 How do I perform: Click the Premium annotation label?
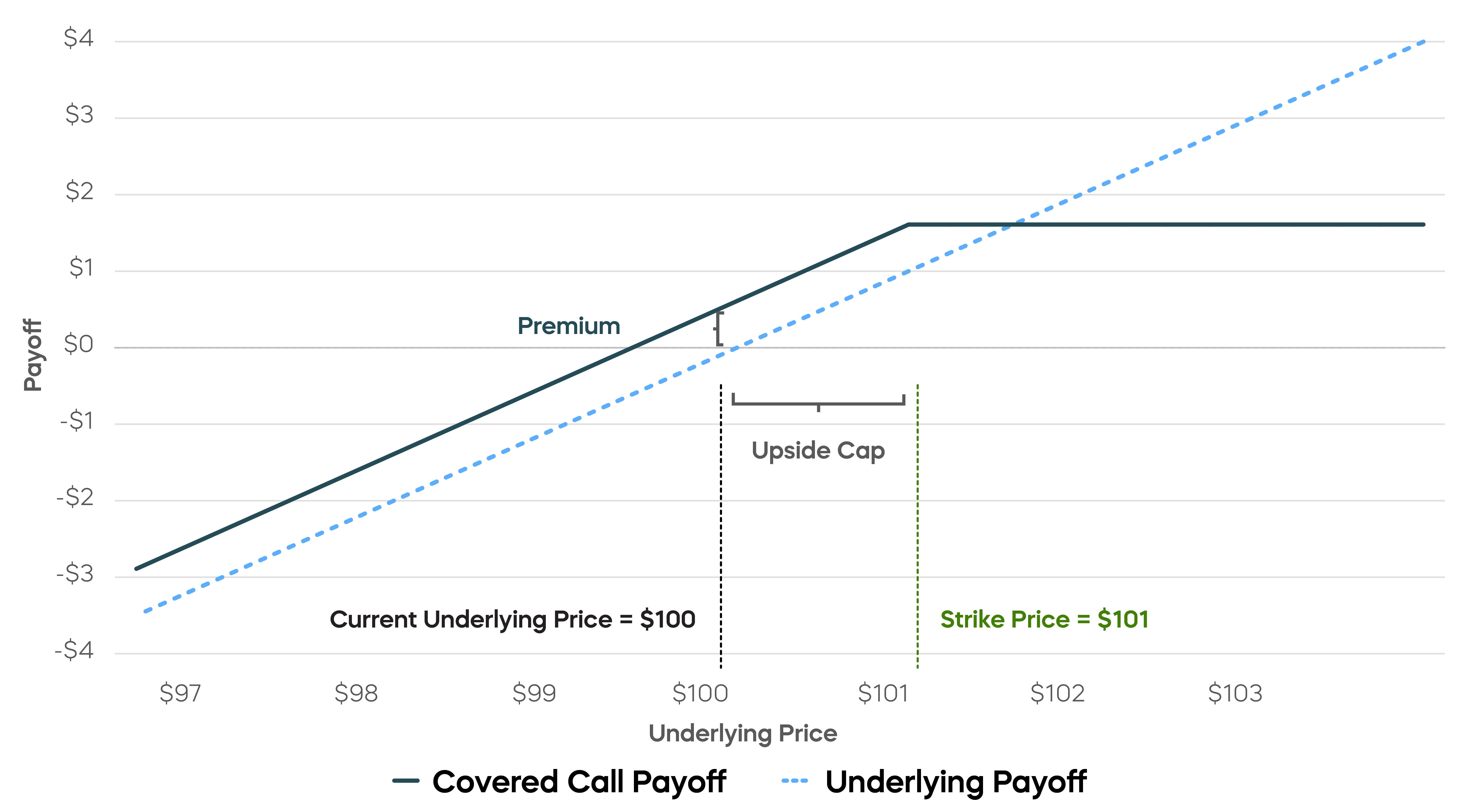click(569, 326)
